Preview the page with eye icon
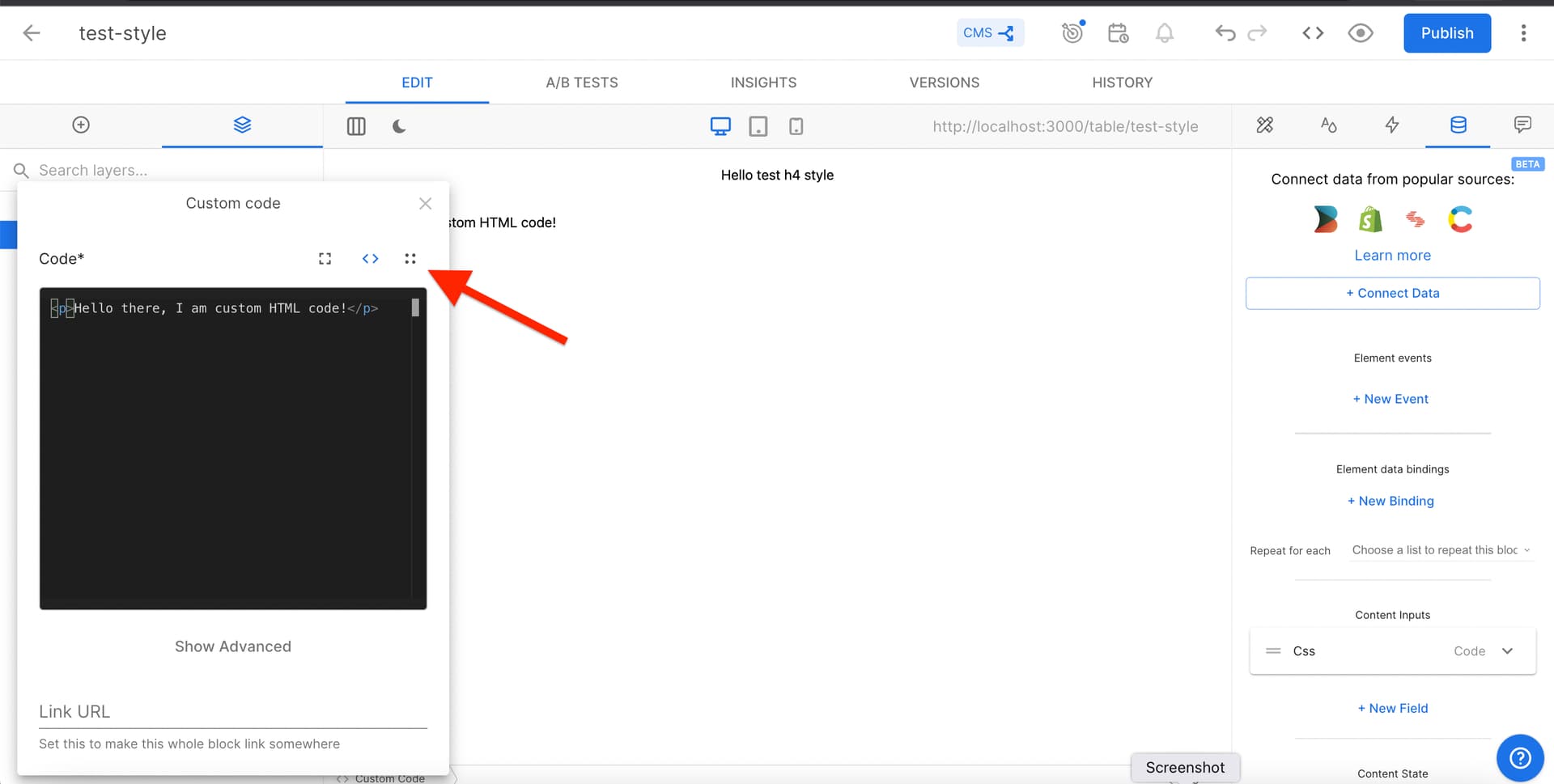The height and width of the screenshot is (784, 1554). pos(1361,33)
